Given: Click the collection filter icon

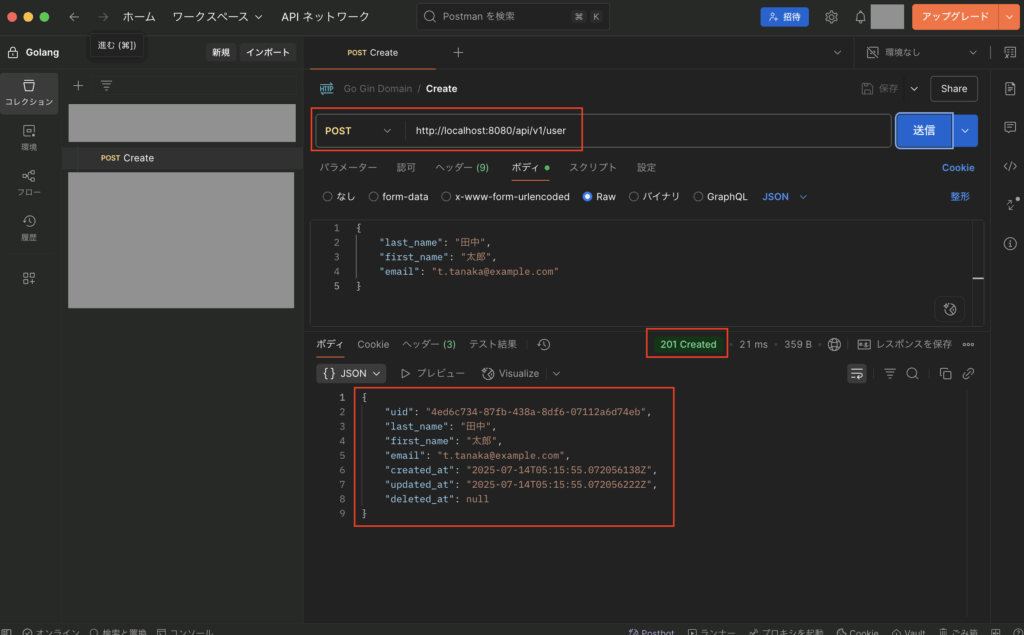Looking at the screenshot, I should pyautogui.click(x=106, y=86).
